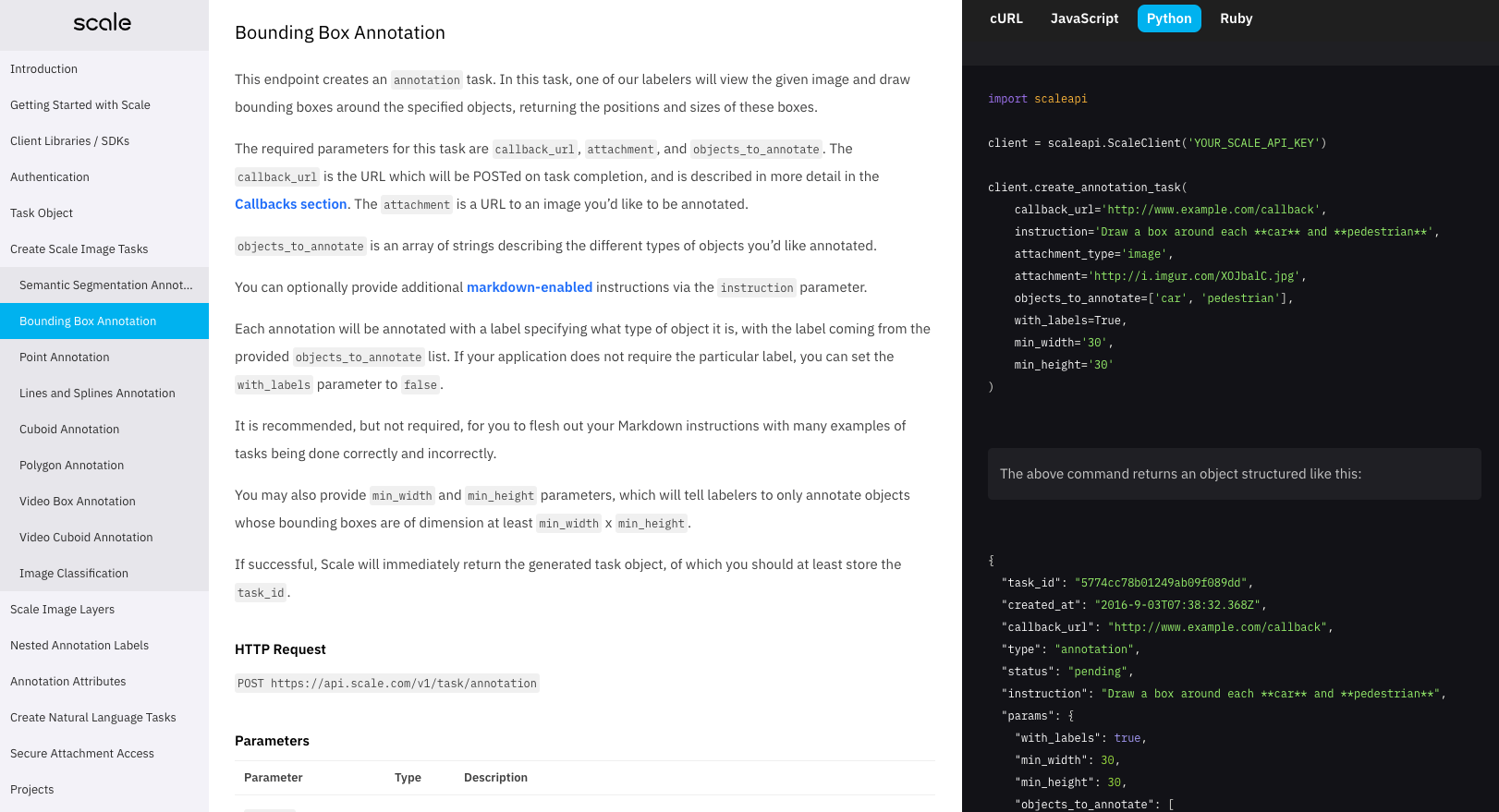
Task: Click the Parameter column header
Action: [x=274, y=778]
